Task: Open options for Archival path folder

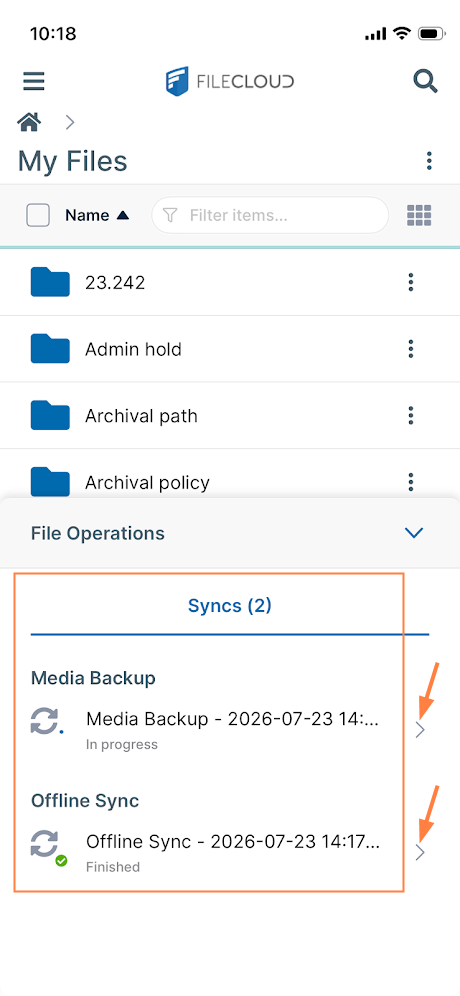Action: pyautogui.click(x=411, y=415)
